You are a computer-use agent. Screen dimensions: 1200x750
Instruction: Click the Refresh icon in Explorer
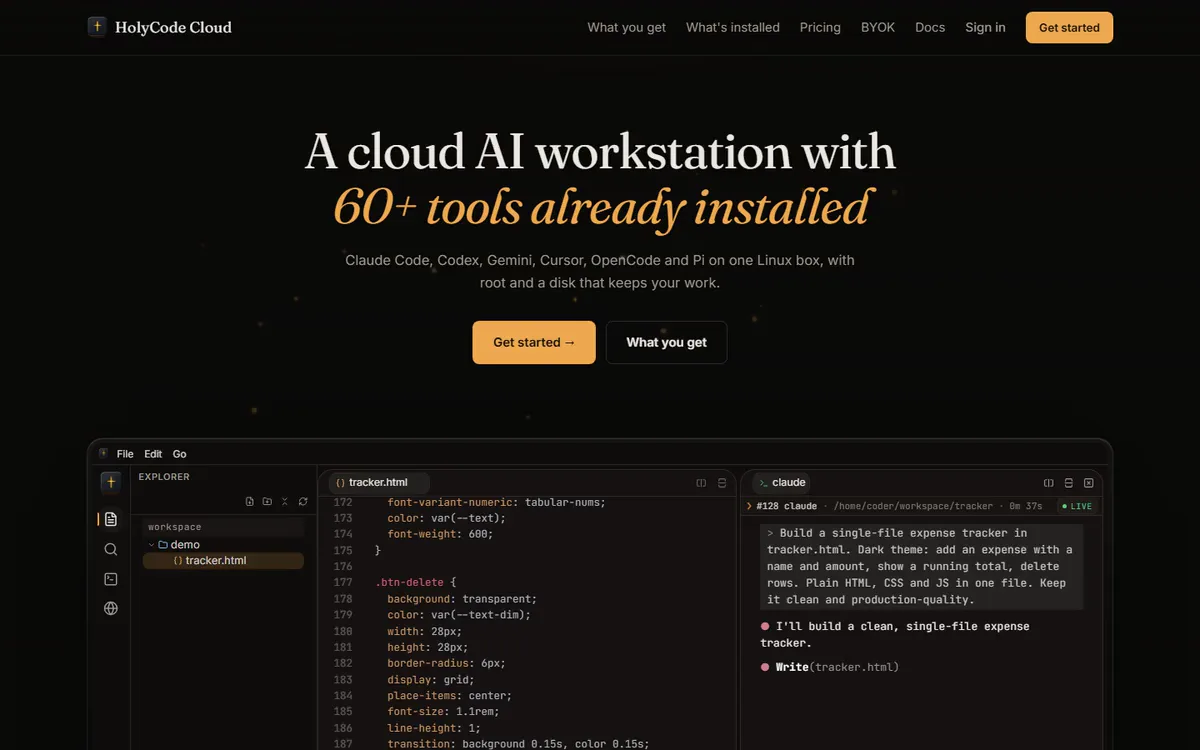pos(303,501)
